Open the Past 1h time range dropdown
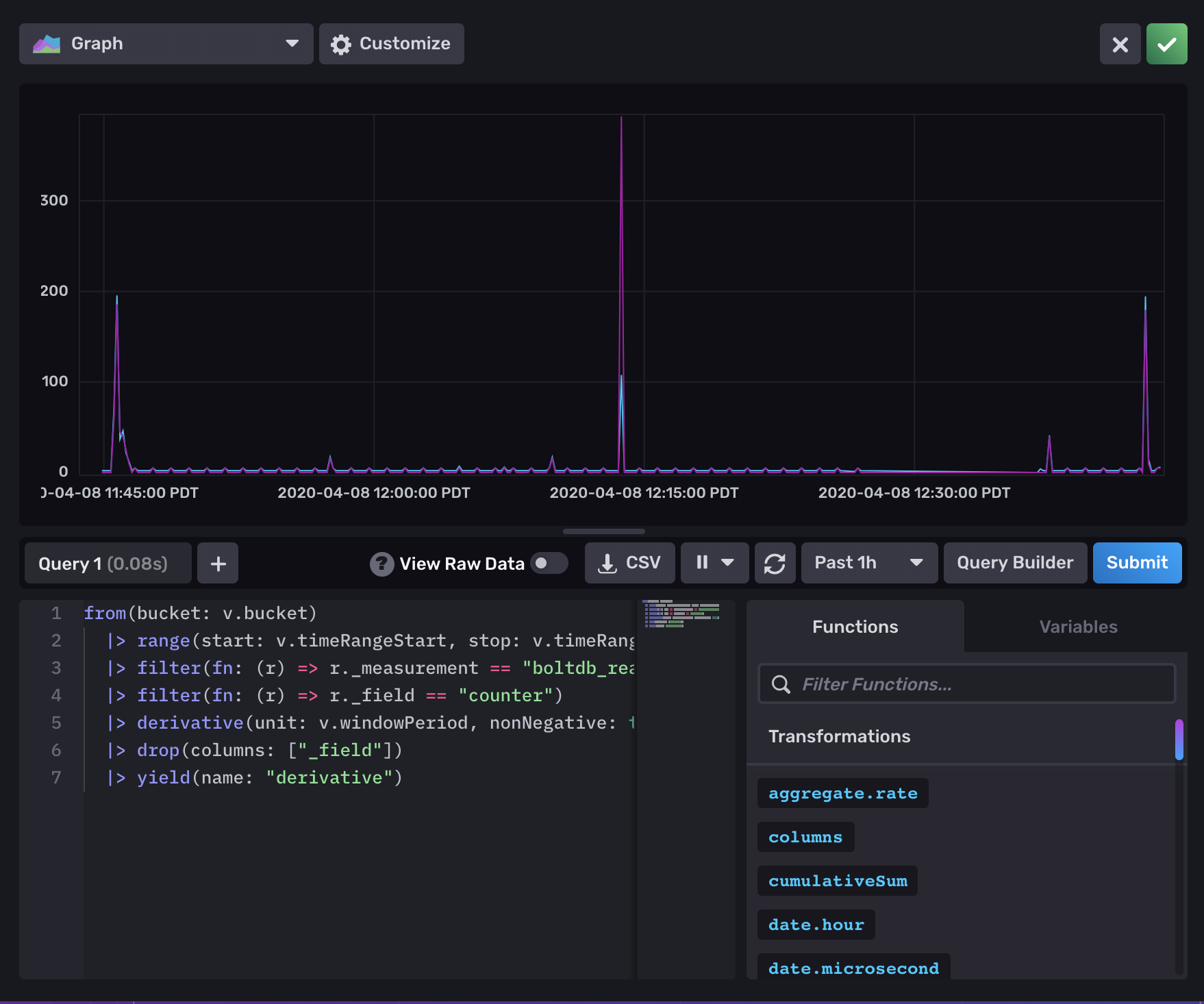This screenshot has height=1004, width=1204. point(868,563)
